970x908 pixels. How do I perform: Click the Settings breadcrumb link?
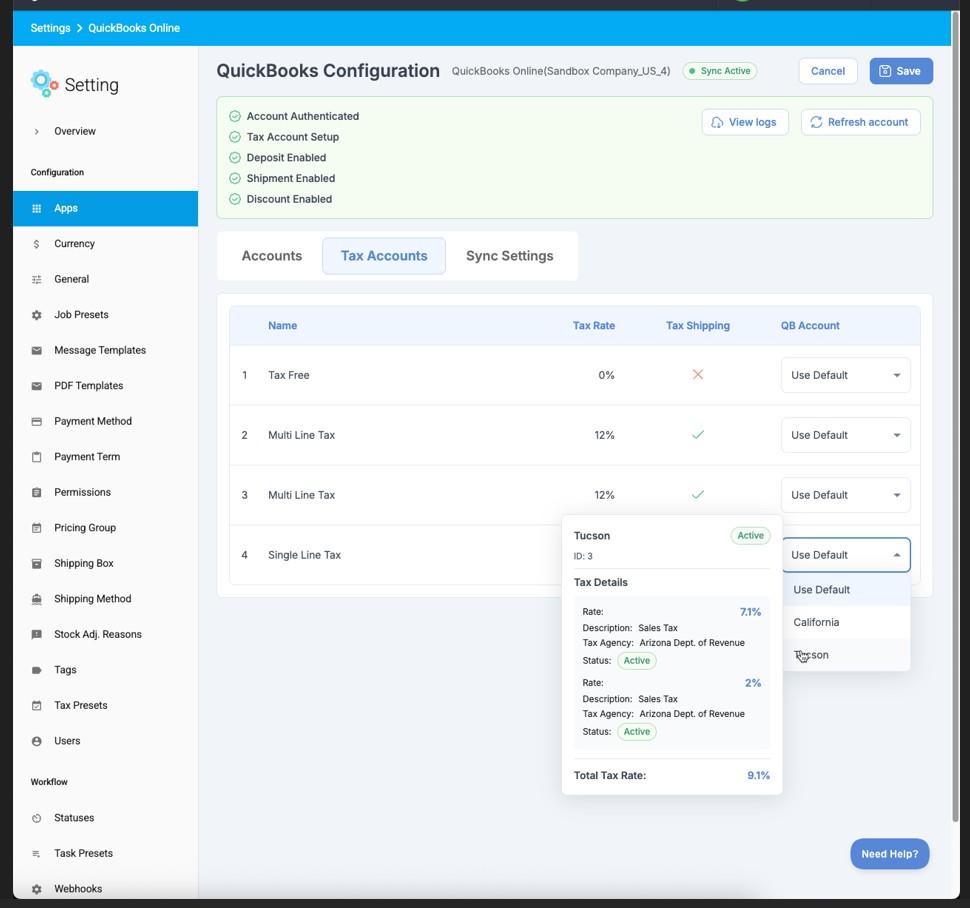(50, 28)
